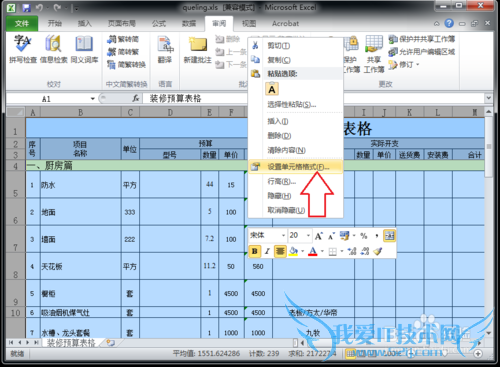
Task: Switch to the 公式 (Formulas) tab
Action: coord(159,23)
